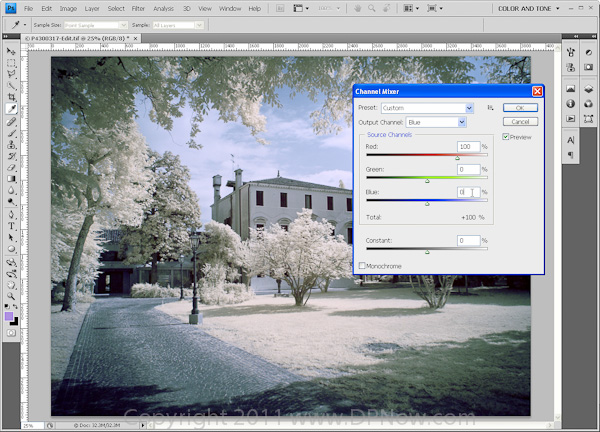The height and width of the screenshot is (432, 600).
Task: Select the Eraser tool
Action: click(x=11, y=166)
